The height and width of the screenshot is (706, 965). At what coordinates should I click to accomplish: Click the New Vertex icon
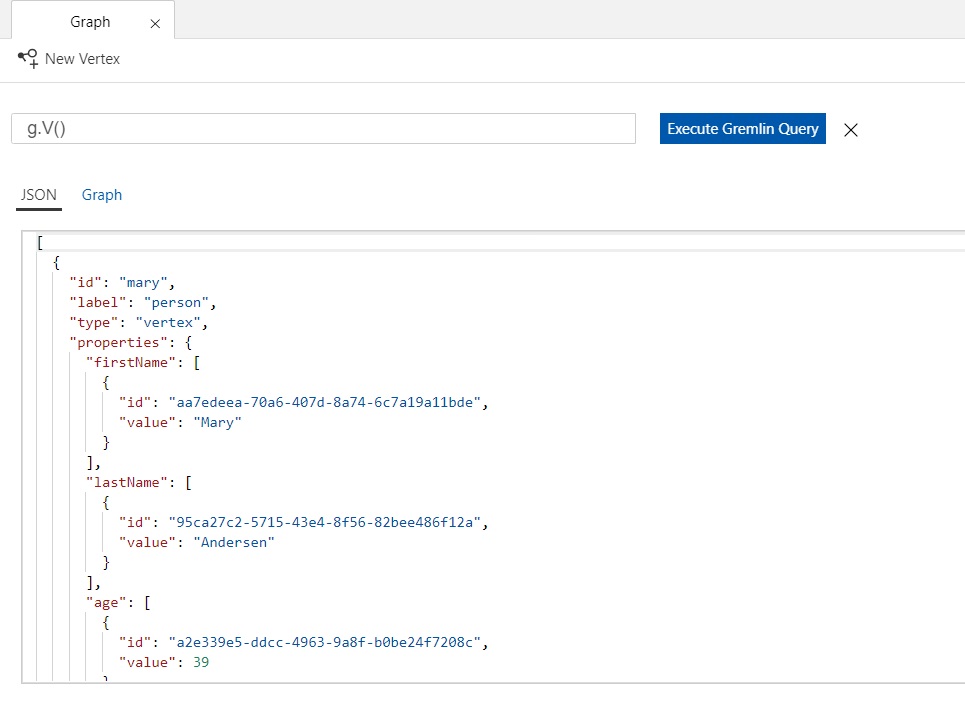[x=28, y=58]
